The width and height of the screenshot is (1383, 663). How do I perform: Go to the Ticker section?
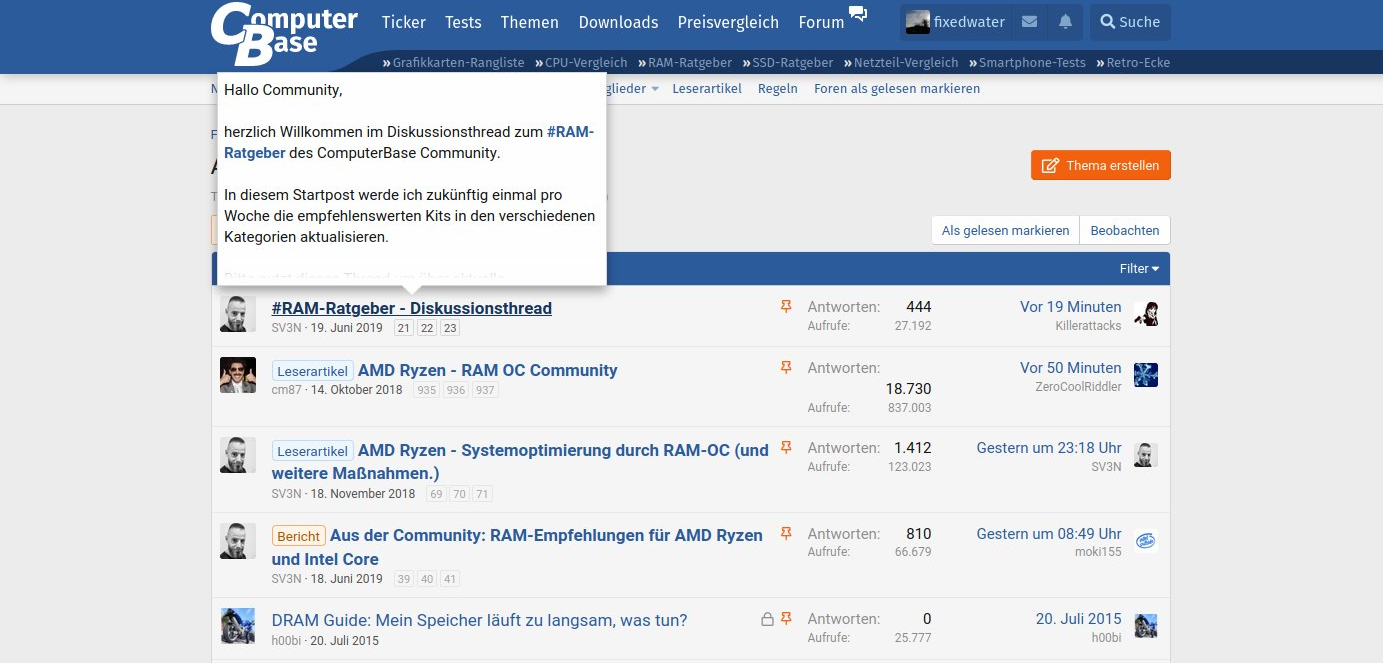pyautogui.click(x=404, y=22)
